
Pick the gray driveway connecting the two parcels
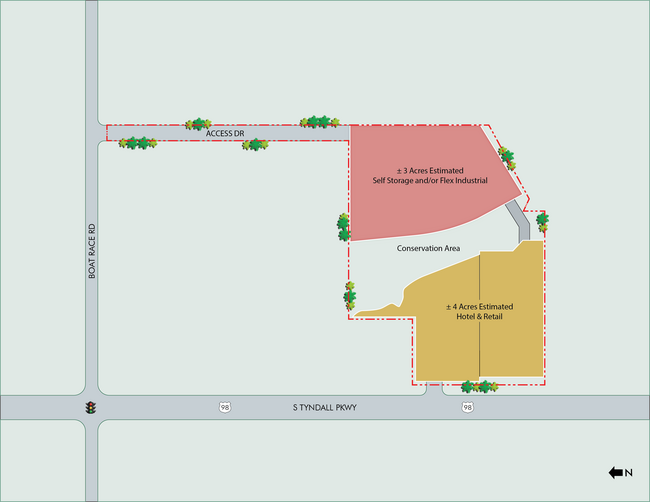pos(518,218)
